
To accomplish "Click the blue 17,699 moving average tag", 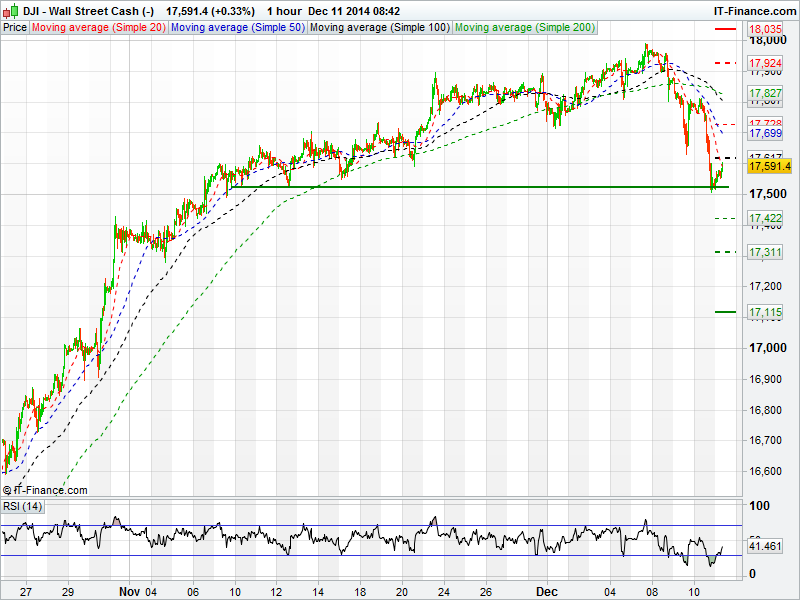I will click(765, 133).
